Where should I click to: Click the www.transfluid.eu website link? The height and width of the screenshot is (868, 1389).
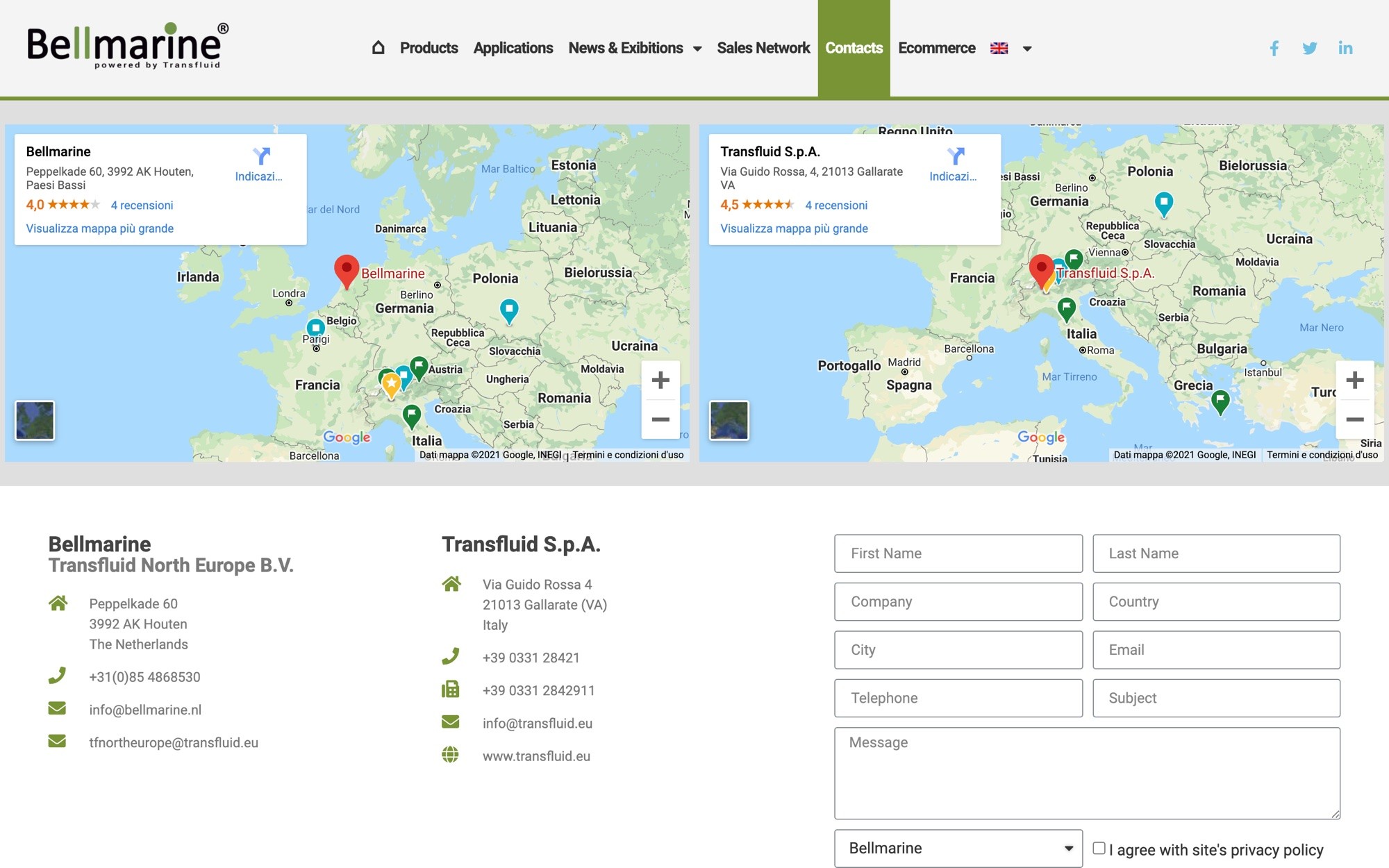pos(536,756)
